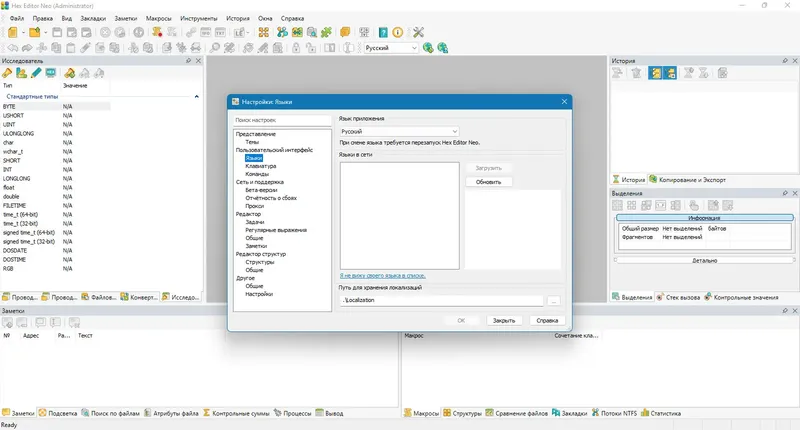Select Прокси in settings tree
Image resolution: width=800 pixels, height=430 pixels.
pos(255,206)
